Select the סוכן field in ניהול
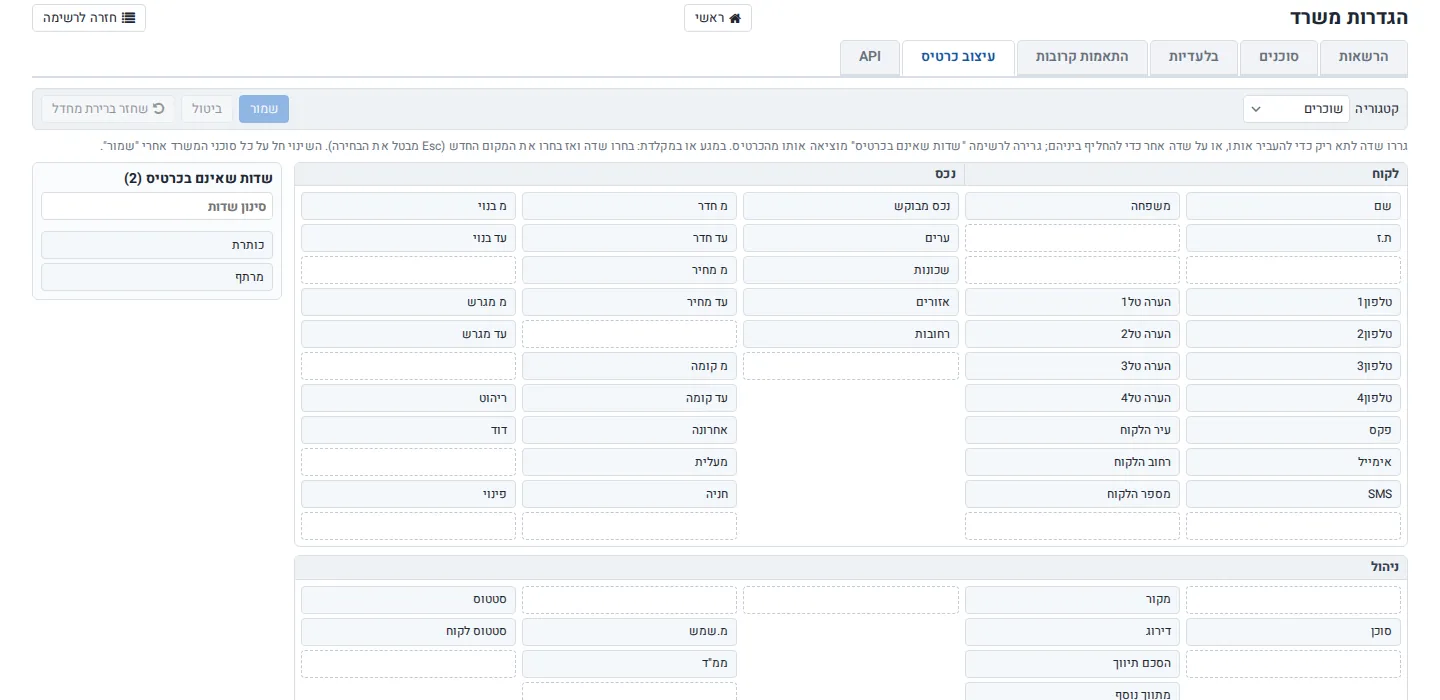This screenshot has height=700, width=1440. pyautogui.click(x=1293, y=632)
